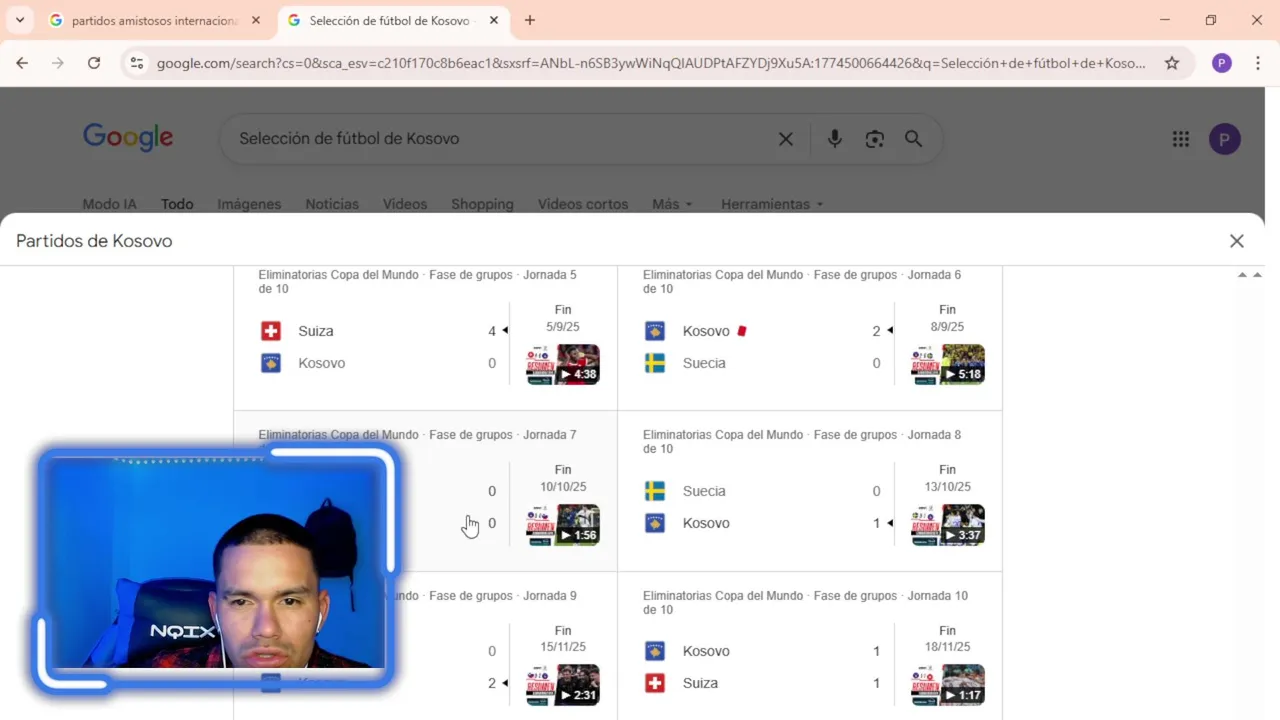
Task: Open Chrome profile P avatar
Action: pos(1222,63)
